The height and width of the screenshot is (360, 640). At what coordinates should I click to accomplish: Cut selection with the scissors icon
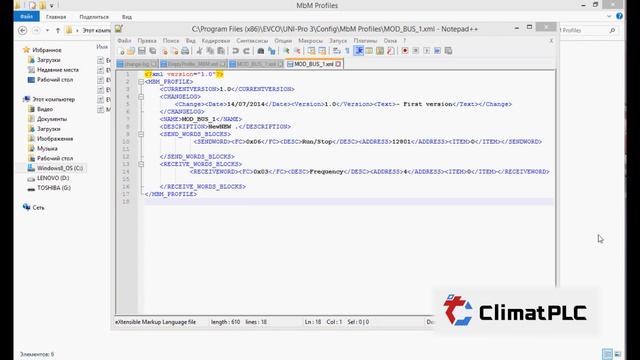coord(199,51)
